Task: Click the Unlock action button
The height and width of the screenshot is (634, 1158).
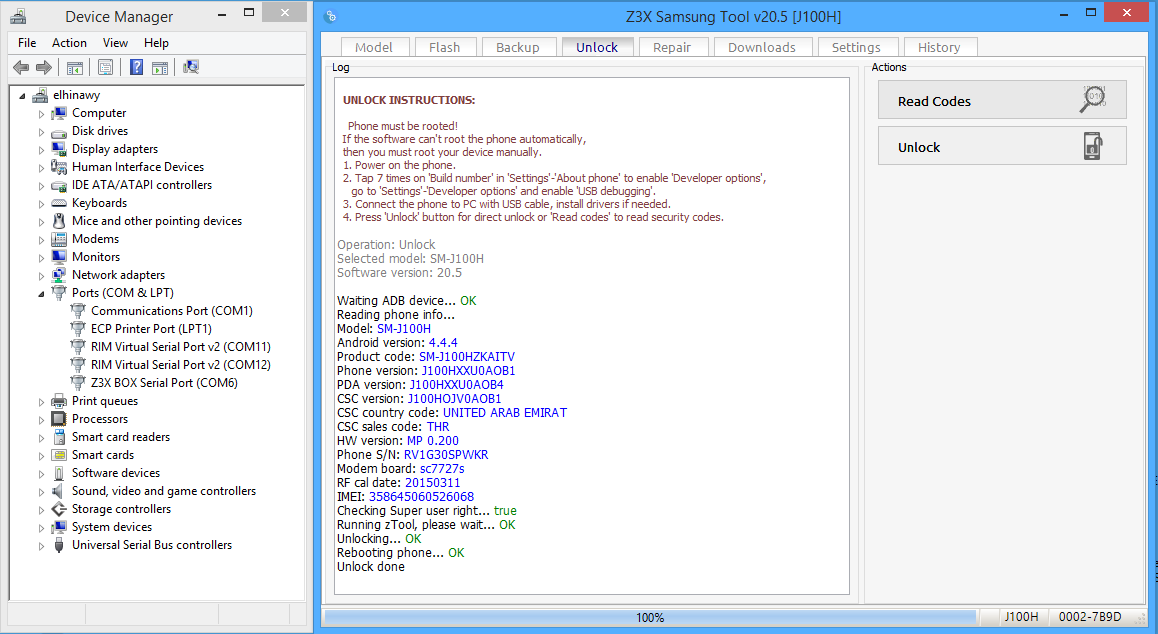Action: point(1002,146)
